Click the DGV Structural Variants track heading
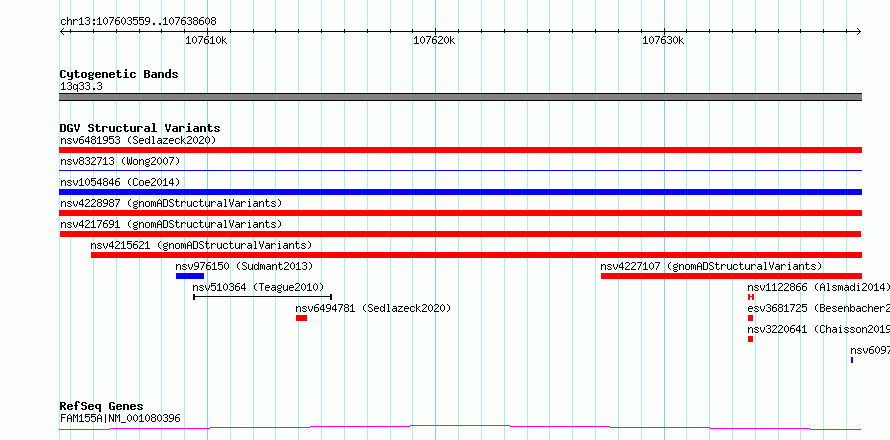This screenshot has height=440, width=890. tap(140, 128)
